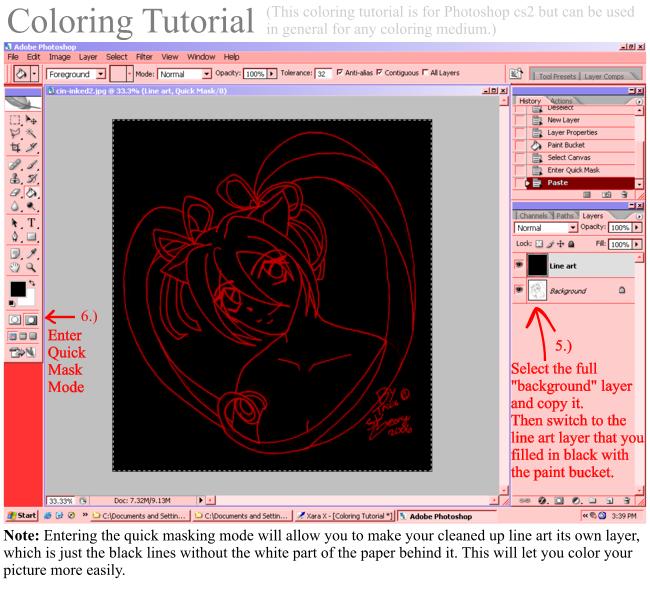This screenshot has width=650, height=589.
Task: Open the pattern picker dropdown arrow
Action: click(x=129, y=74)
